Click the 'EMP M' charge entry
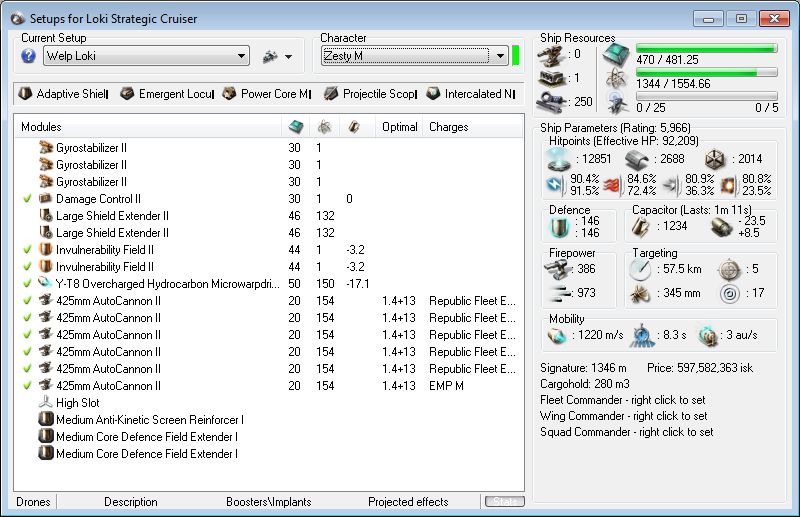The image size is (800, 517). pos(446,386)
